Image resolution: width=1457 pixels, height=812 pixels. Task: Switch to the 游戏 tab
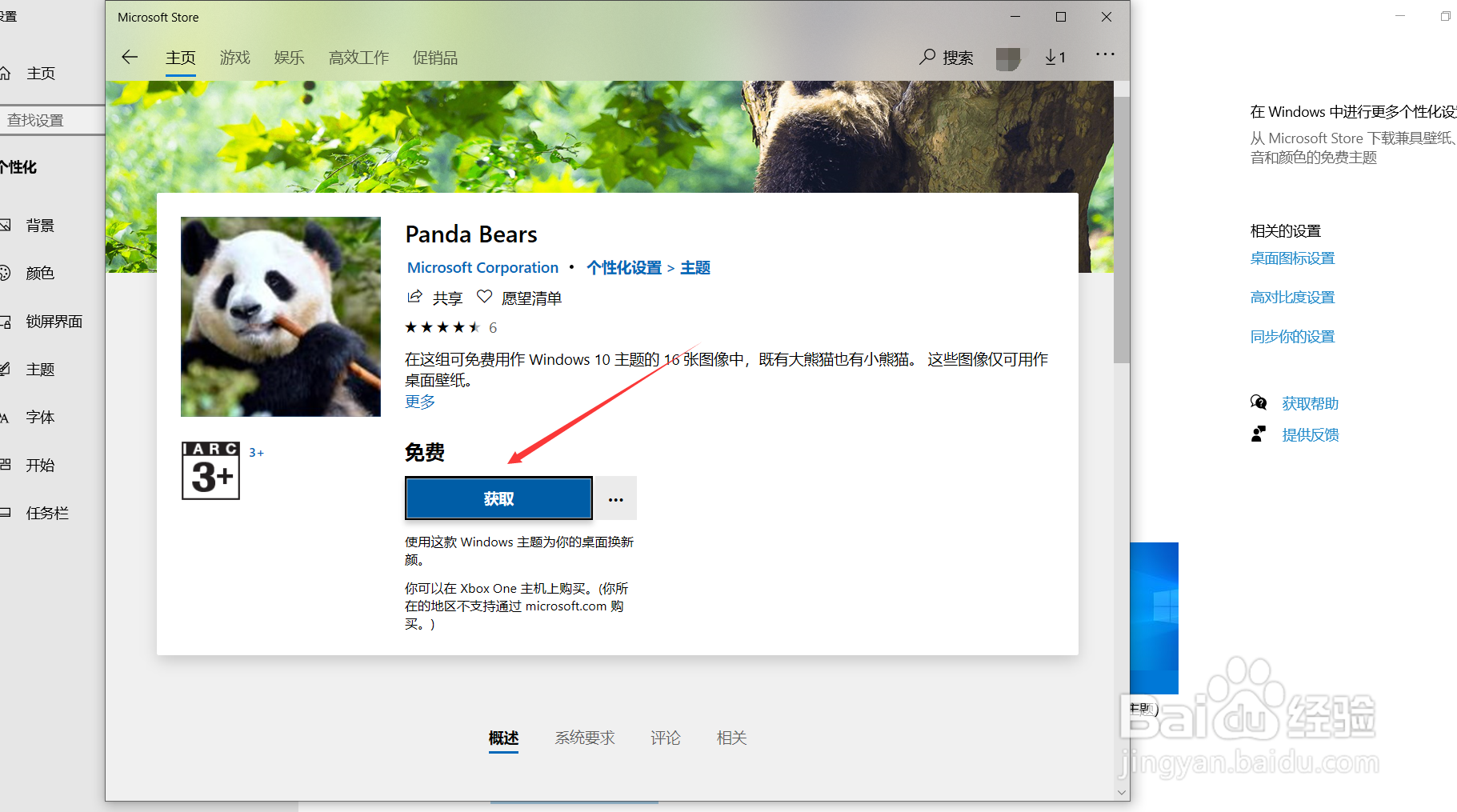235,58
